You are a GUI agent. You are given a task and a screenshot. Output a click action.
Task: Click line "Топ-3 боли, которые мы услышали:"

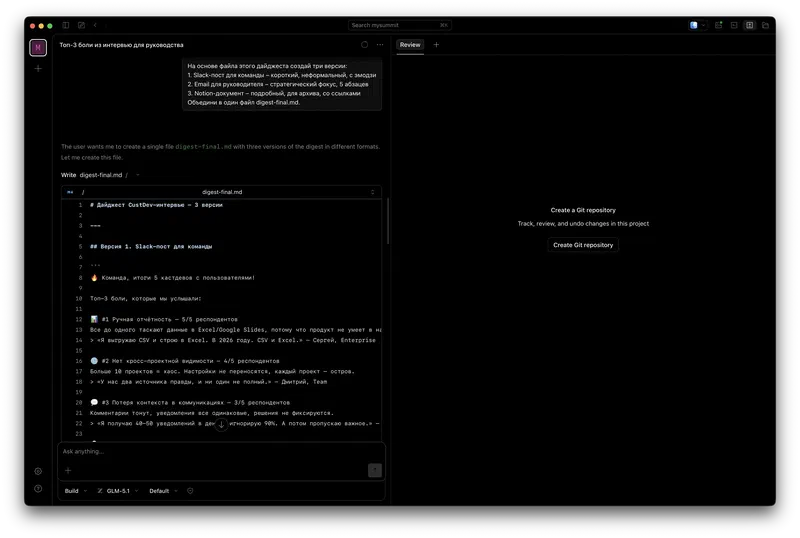145,299
